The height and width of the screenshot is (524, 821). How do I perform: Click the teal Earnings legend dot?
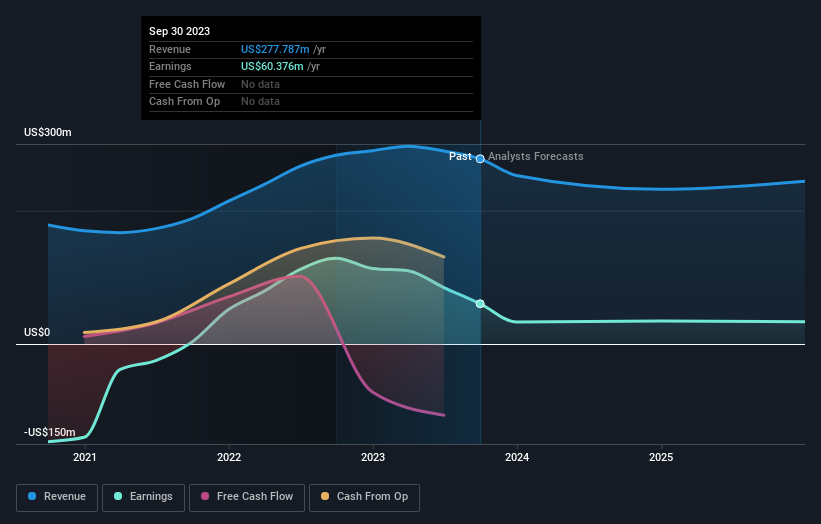point(118,496)
